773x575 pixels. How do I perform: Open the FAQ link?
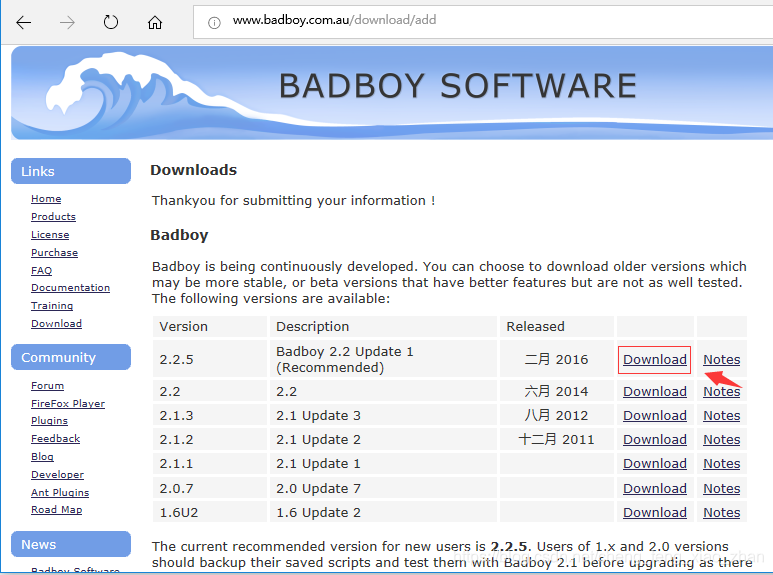[x=41, y=270]
